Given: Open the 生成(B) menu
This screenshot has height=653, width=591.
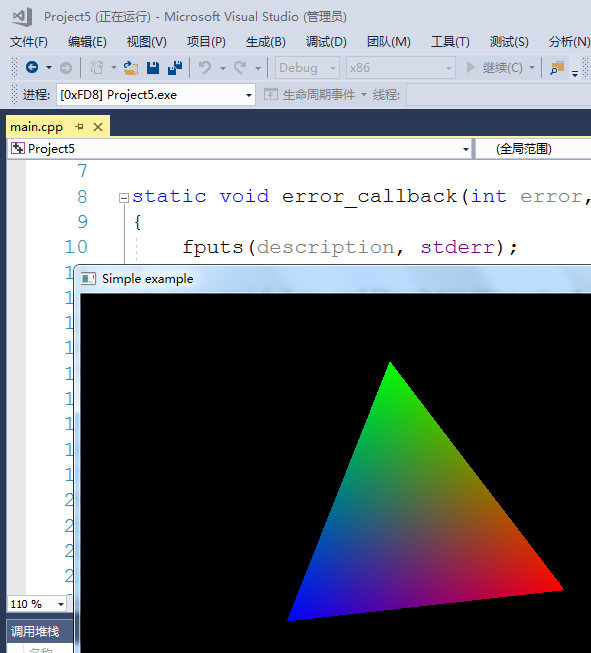Looking at the screenshot, I should point(266,42).
